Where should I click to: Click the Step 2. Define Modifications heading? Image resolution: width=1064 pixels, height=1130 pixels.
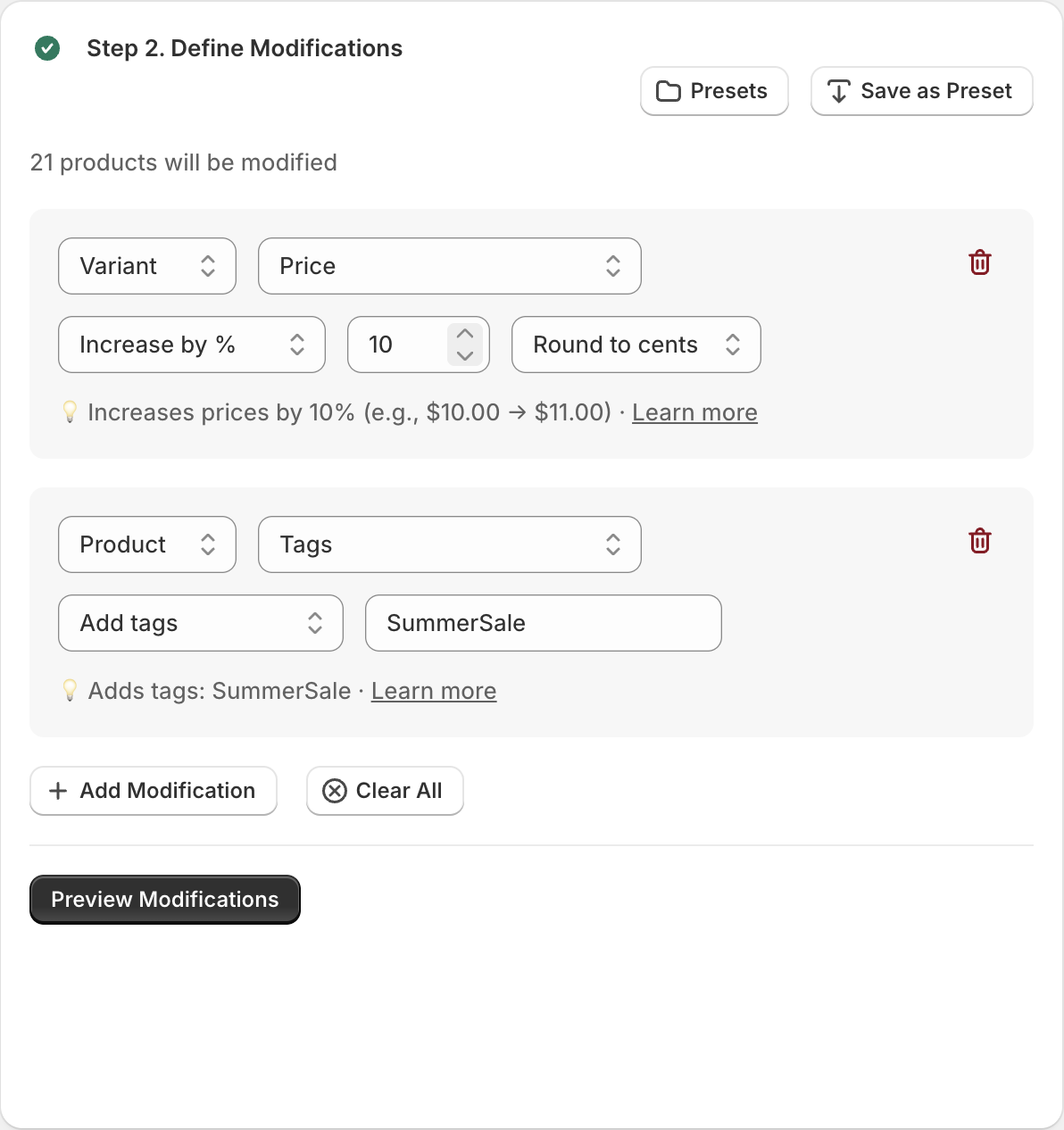245,48
